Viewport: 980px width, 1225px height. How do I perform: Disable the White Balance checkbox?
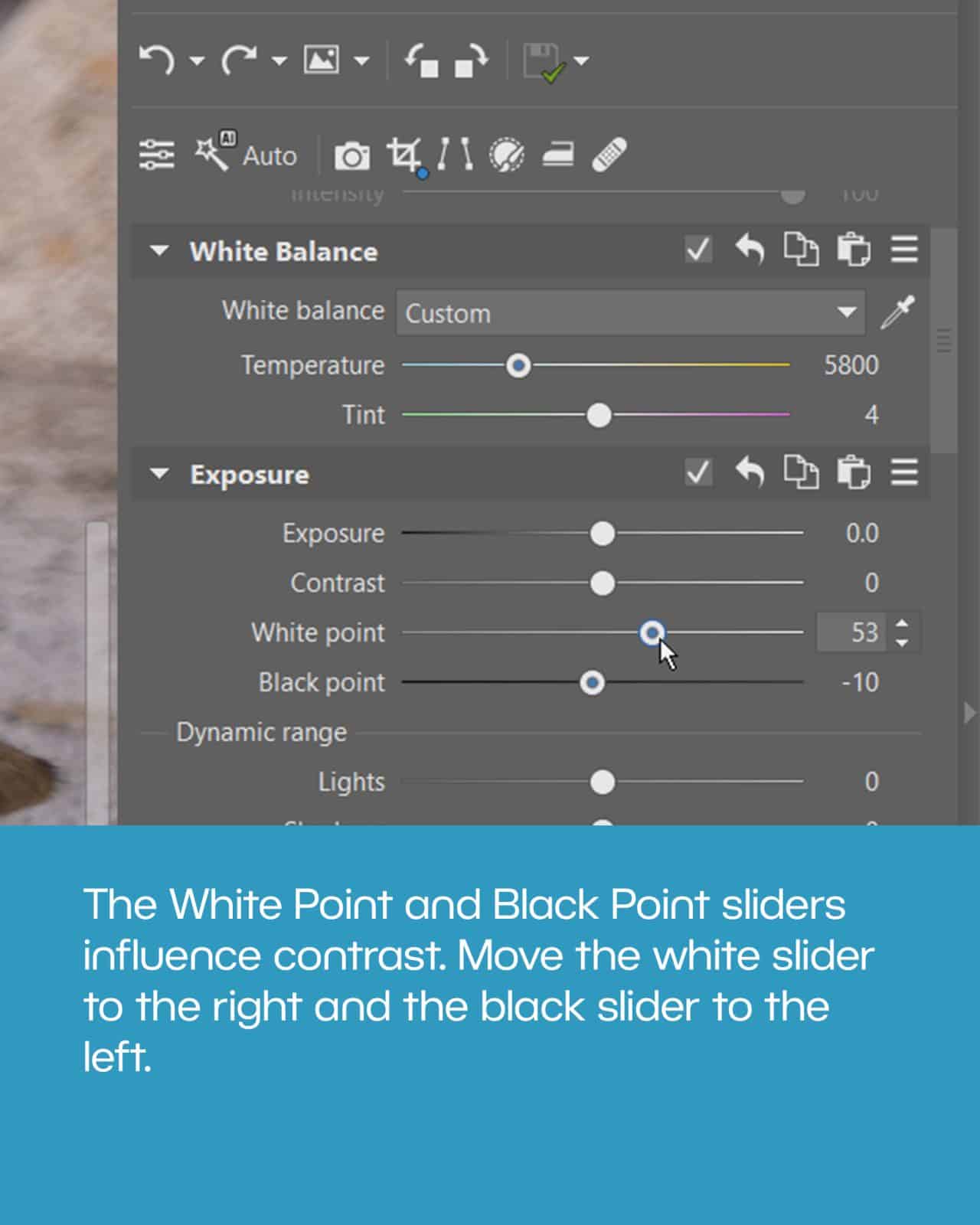pos(698,250)
